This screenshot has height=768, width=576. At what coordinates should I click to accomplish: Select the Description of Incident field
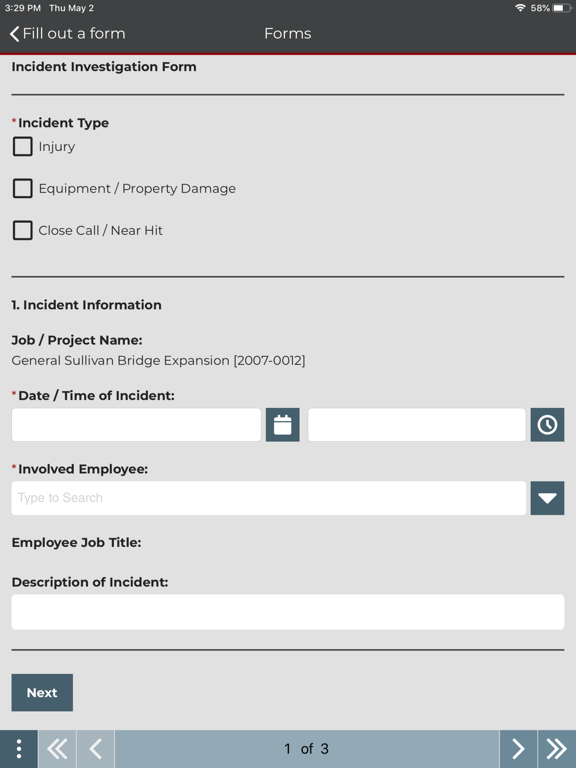click(x=288, y=612)
